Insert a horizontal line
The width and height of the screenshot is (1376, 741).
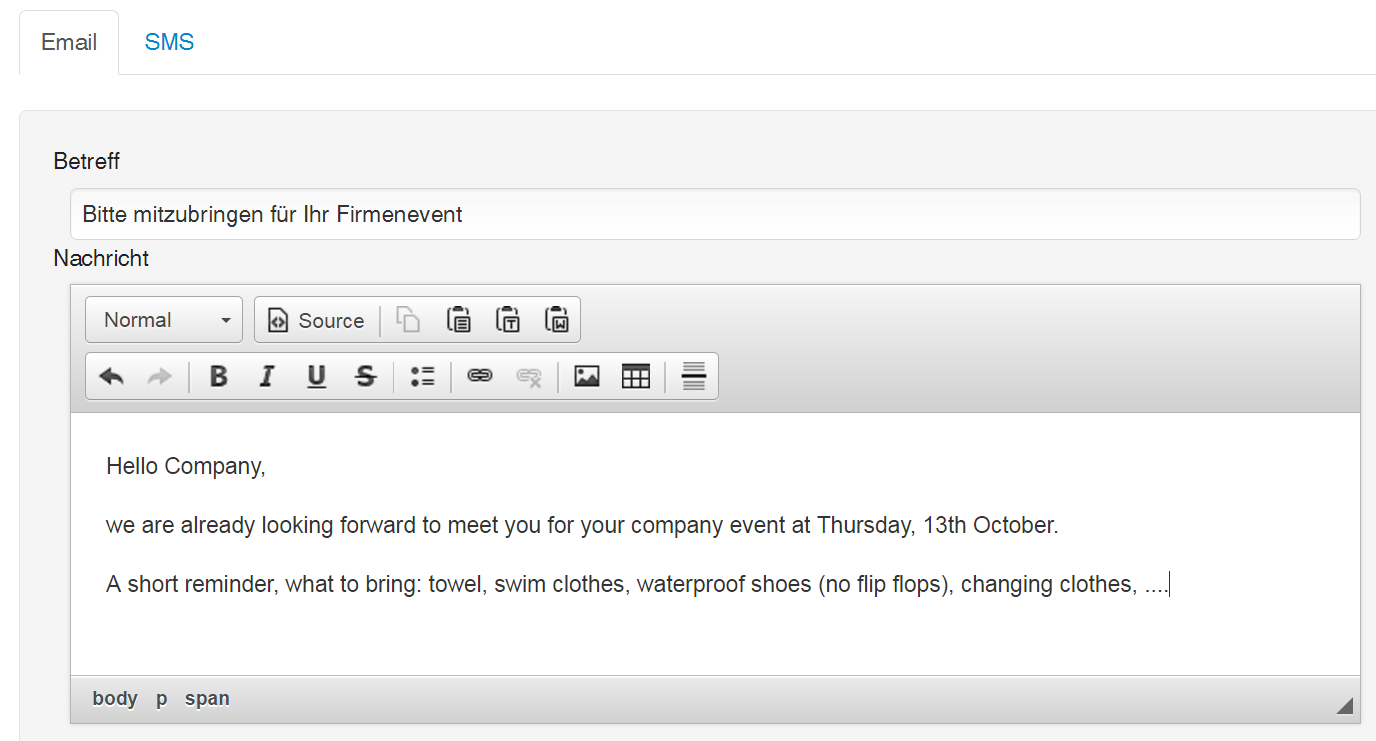tap(694, 377)
